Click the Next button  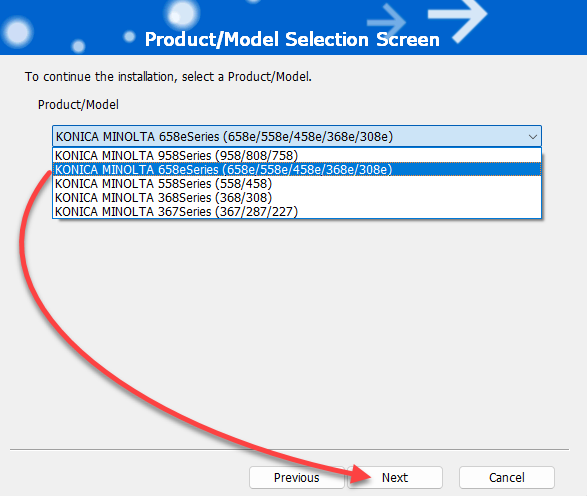[395, 477]
